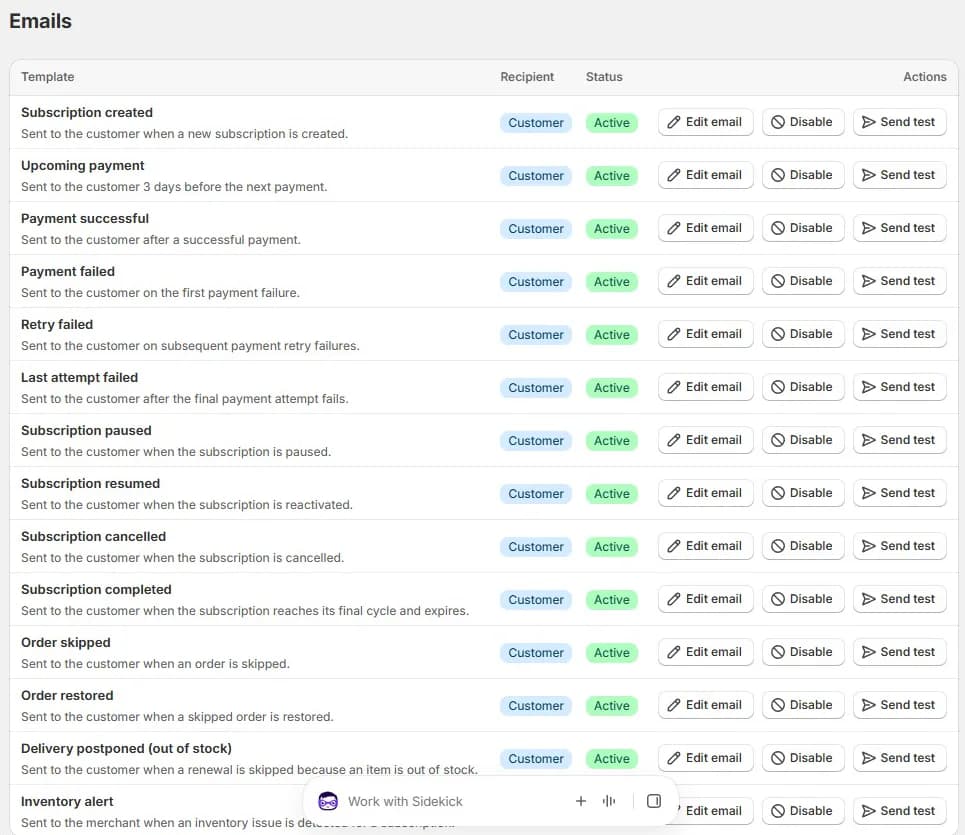The image size is (965, 835).
Task: Click Customer badge in Order restored row
Action: point(535,705)
